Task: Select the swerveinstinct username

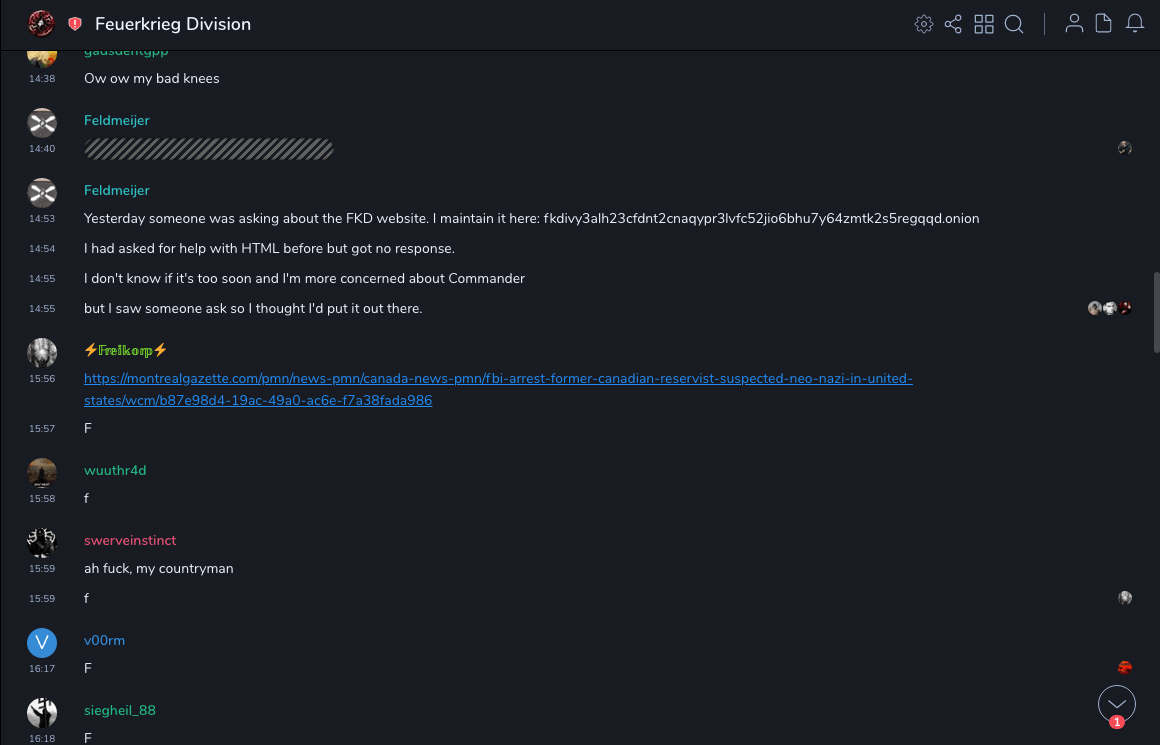Action: [x=130, y=540]
